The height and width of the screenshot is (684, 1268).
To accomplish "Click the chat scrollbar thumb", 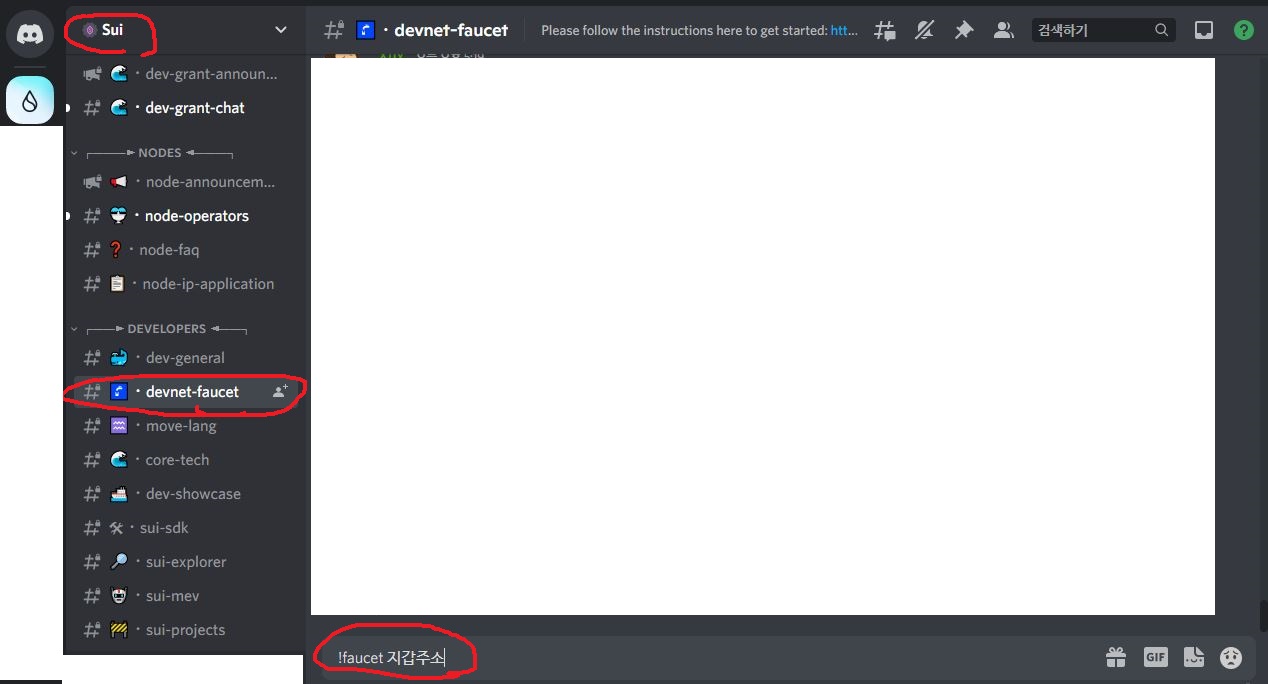I will 1263,615.
